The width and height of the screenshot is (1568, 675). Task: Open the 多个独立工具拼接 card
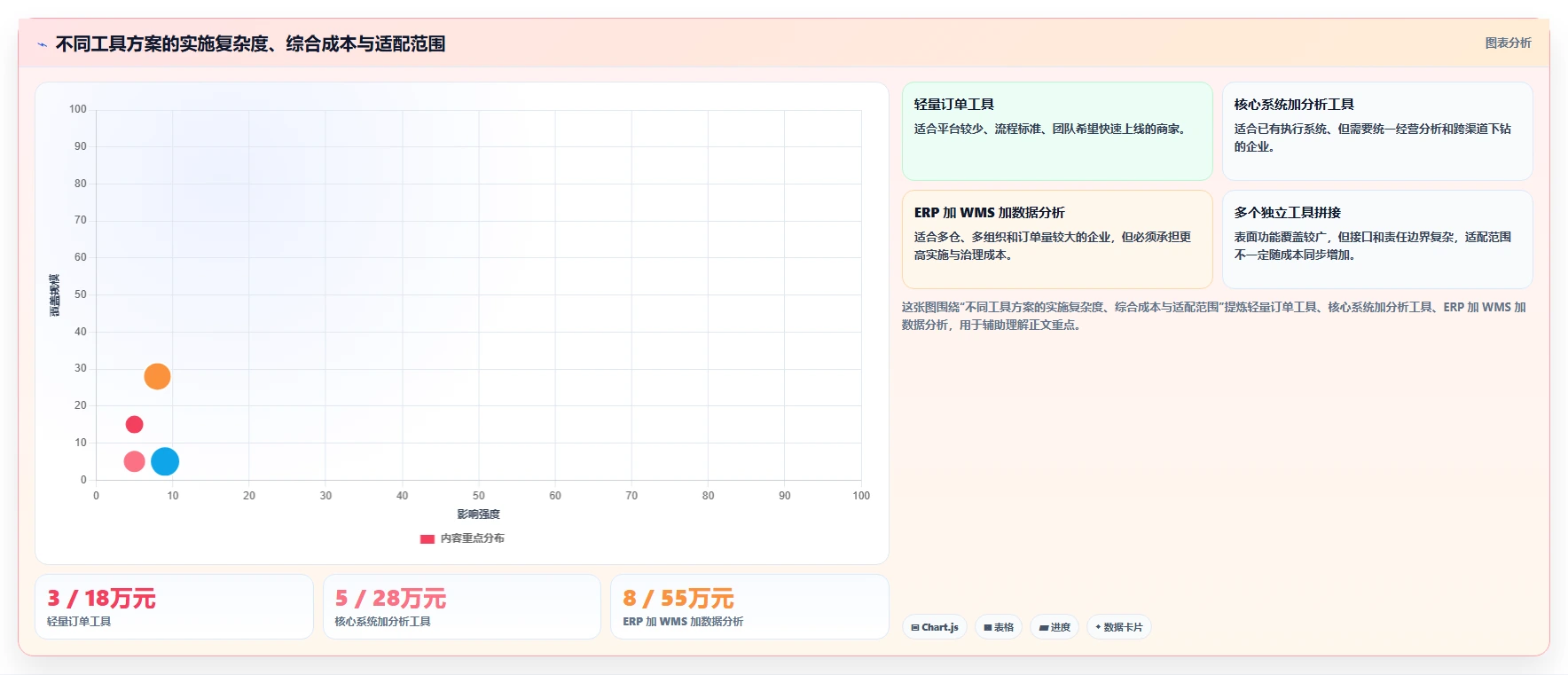tap(1377, 239)
